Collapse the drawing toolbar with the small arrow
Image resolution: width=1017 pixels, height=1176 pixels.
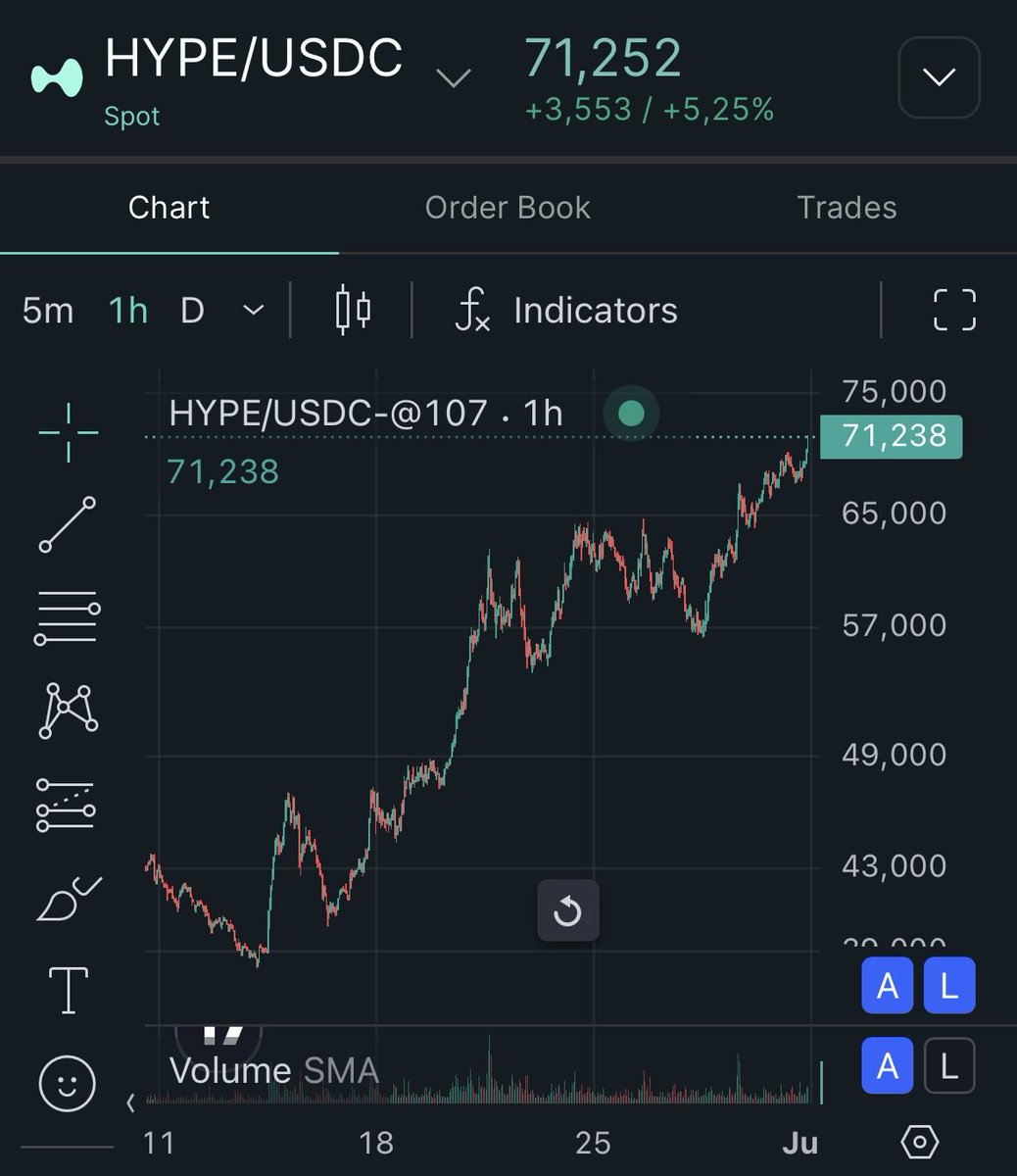coord(131,1102)
